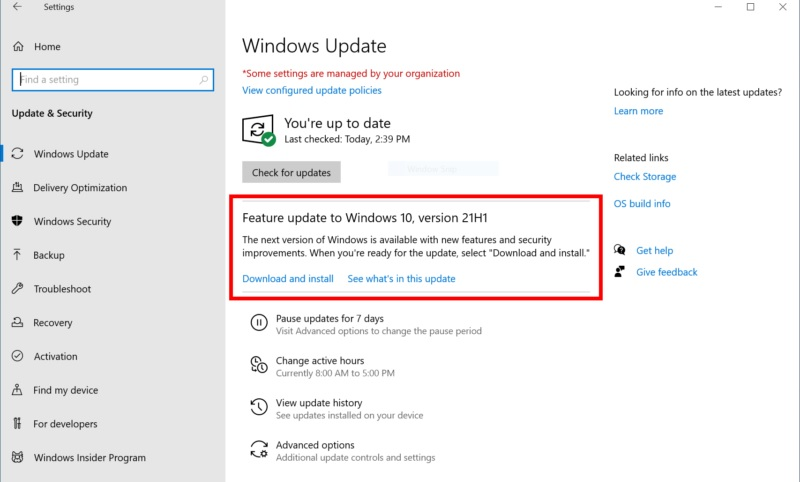Click the Find a setting search box
Screen dimensions: 800x482
[113, 80]
